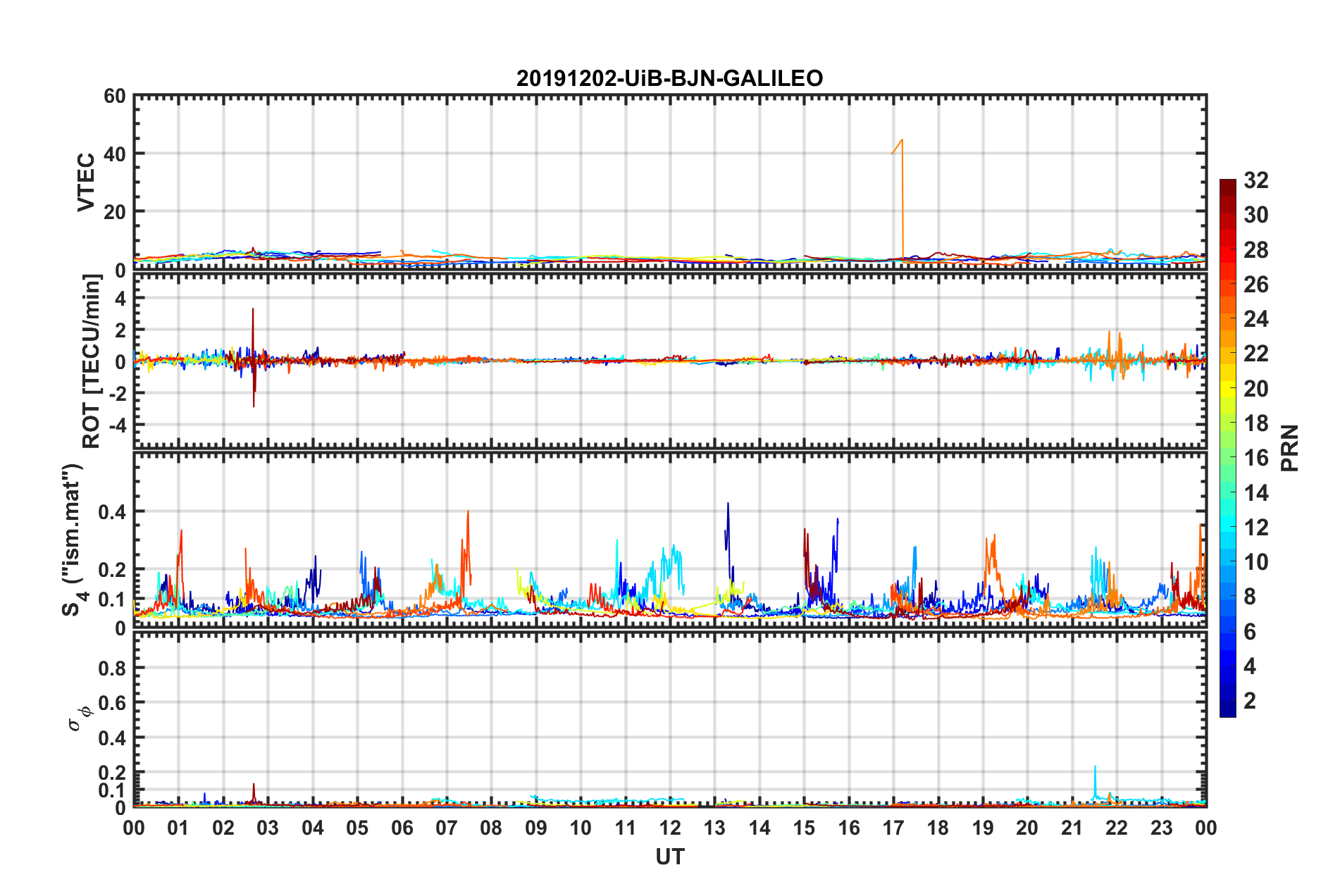
Task: Click the VTEC y-axis label
Action: (85, 182)
